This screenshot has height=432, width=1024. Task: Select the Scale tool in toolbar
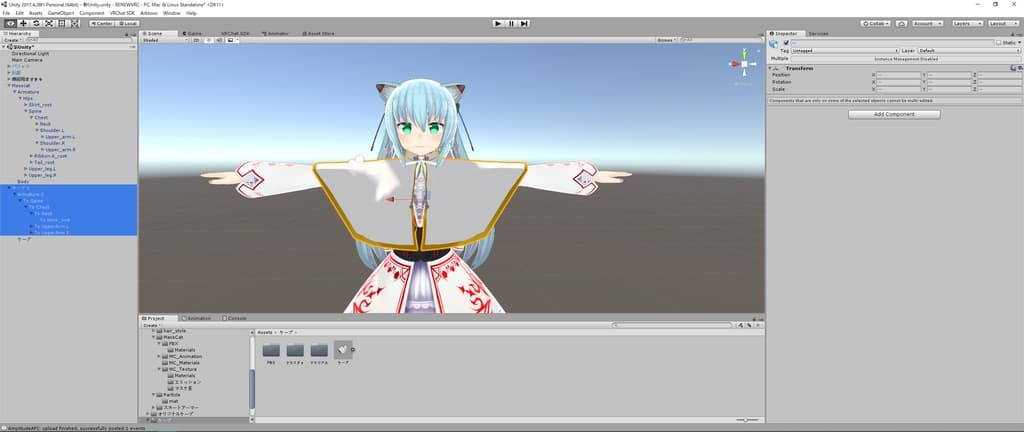point(49,23)
